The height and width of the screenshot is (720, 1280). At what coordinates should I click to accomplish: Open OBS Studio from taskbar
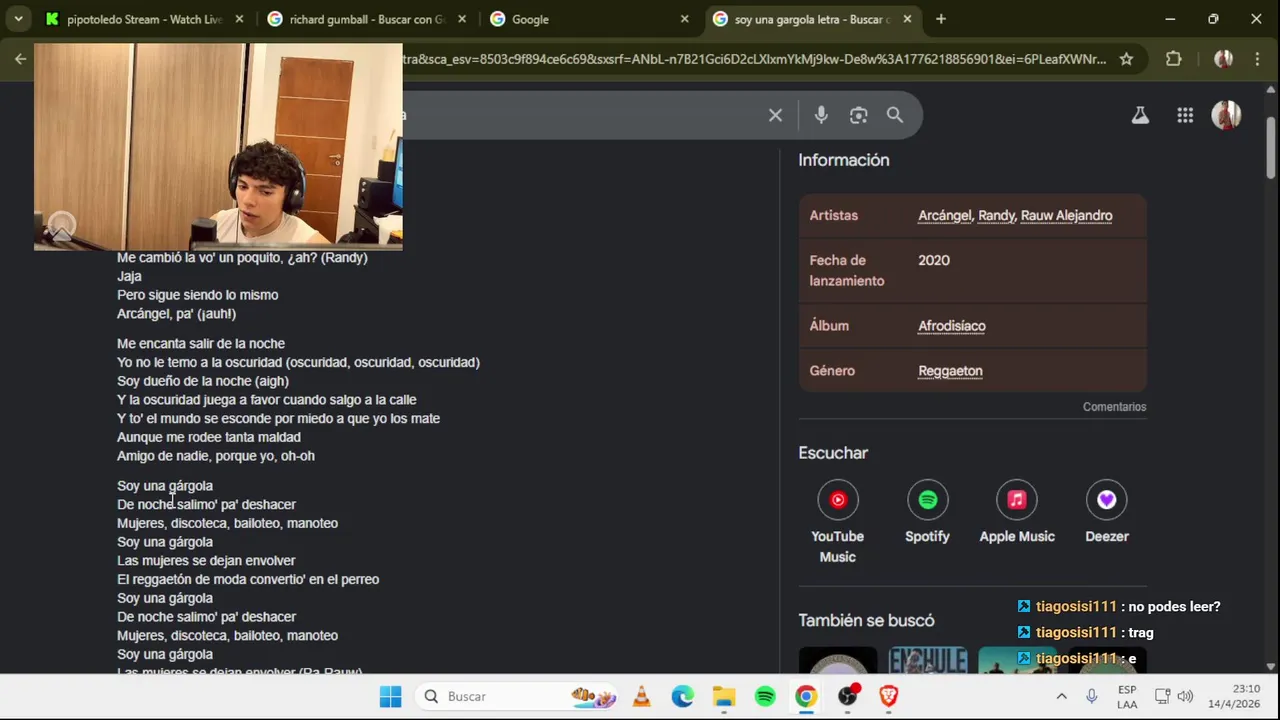848,696
